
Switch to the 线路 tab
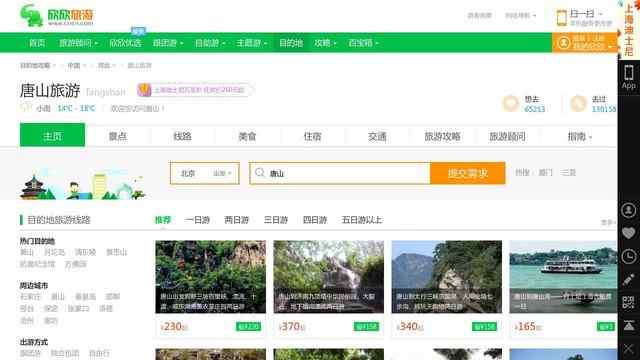182,136
